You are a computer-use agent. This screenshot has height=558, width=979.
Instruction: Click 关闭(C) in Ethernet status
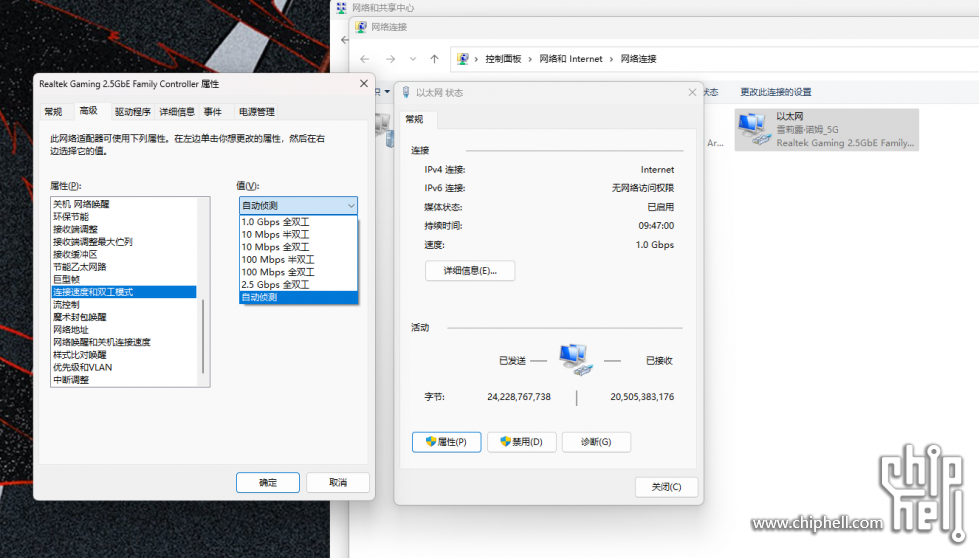click(x=666, y=487)
